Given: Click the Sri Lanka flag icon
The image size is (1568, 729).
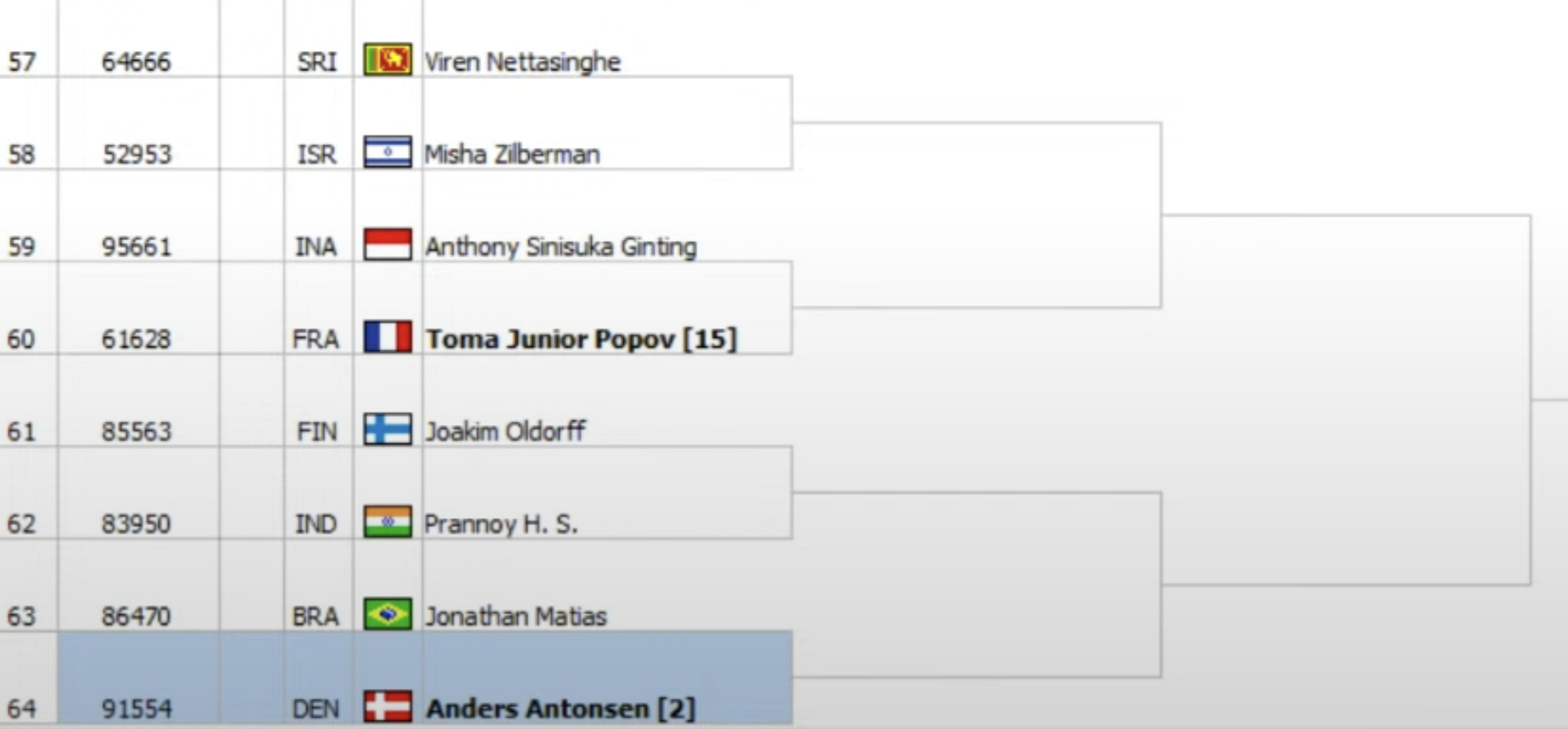Looking at the screenshot, I should (x=388, y=60).
